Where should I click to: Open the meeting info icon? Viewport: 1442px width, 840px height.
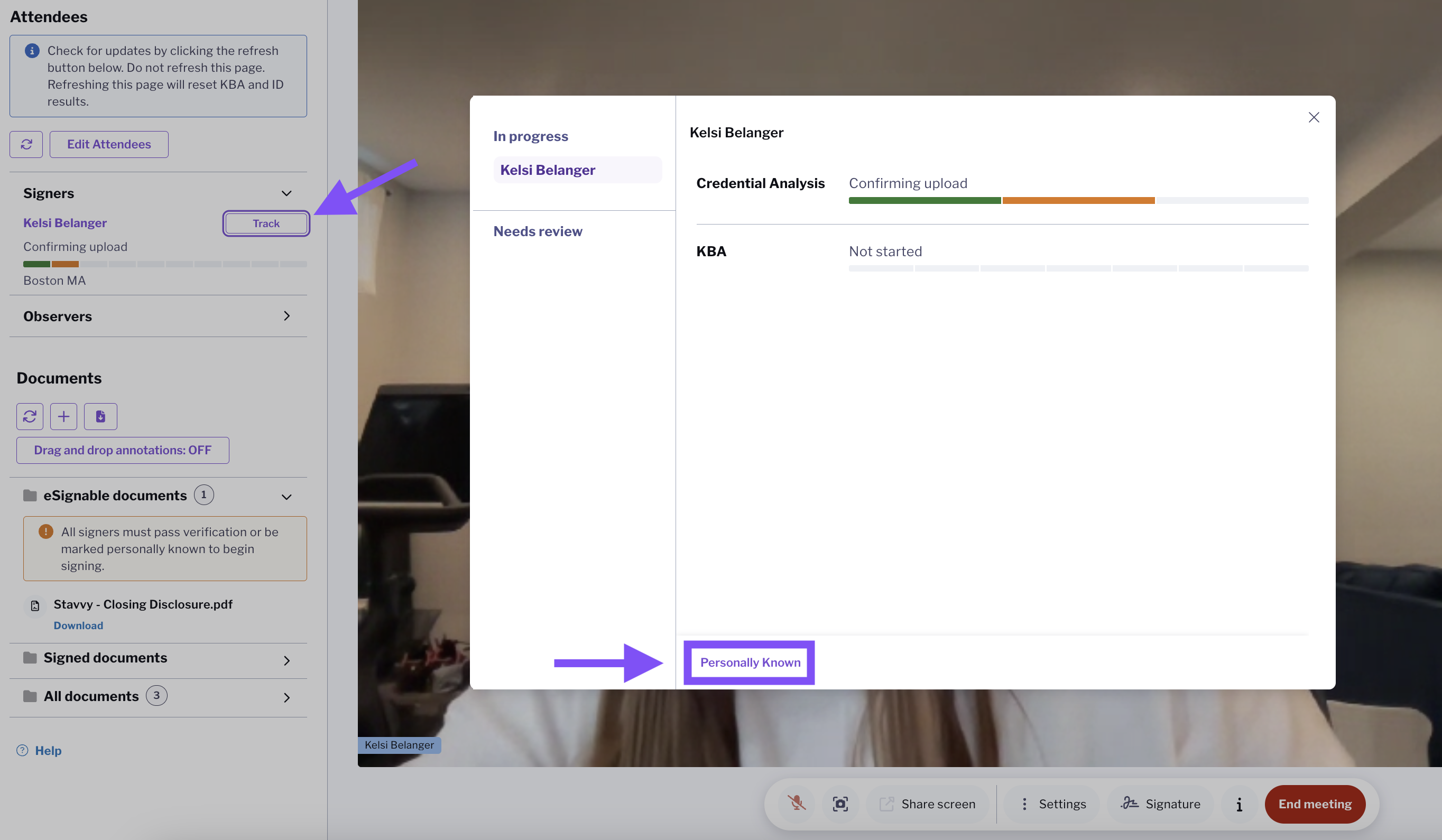[x=1240, y=804]
